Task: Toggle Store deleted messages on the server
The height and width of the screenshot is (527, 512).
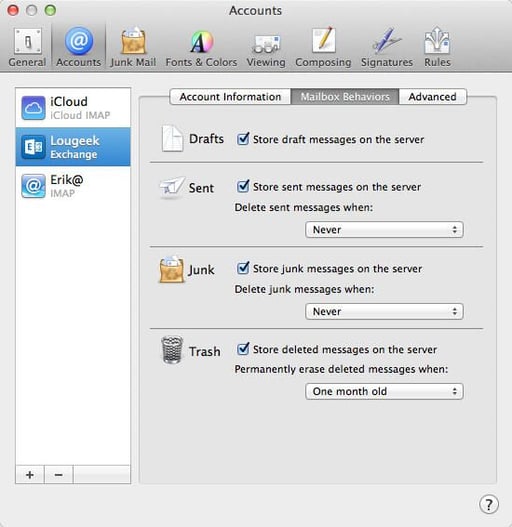Action: coord(243,349)
